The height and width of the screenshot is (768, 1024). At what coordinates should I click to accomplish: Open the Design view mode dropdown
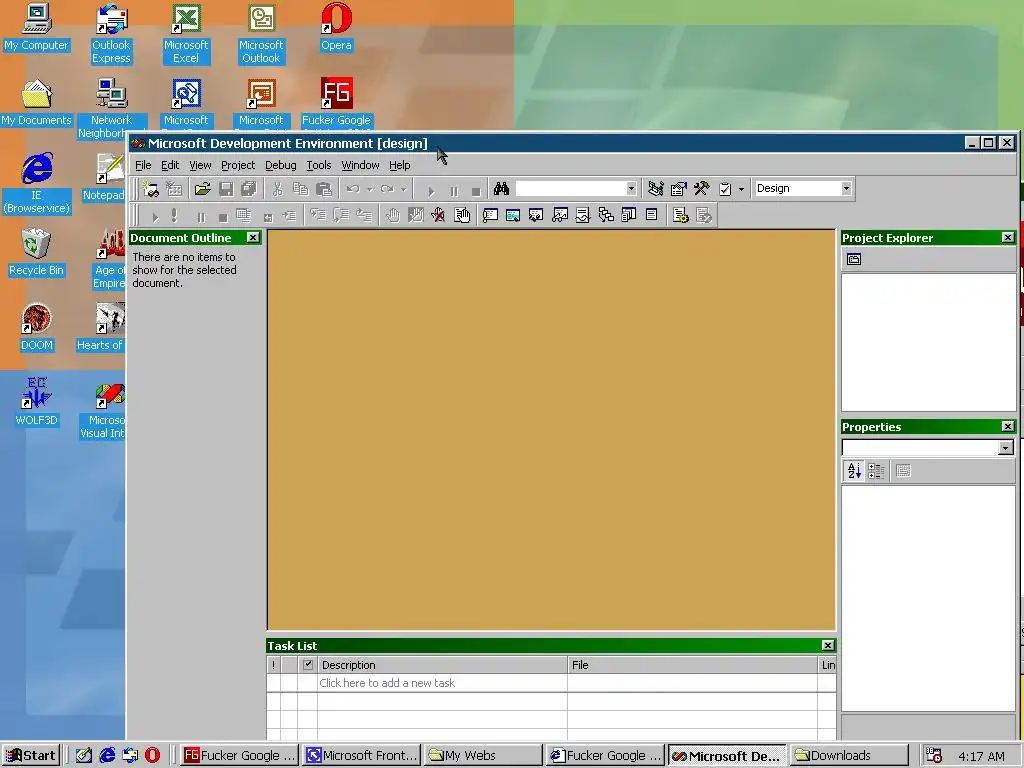tap(846, 189)
